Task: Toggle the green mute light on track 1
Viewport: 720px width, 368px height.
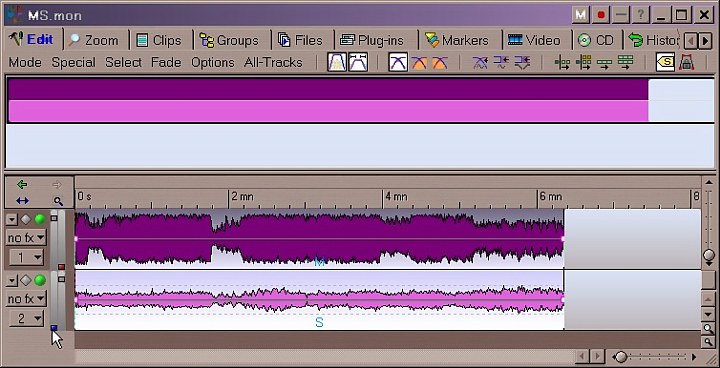Action: pyautogui.click(x=40, y=220)
